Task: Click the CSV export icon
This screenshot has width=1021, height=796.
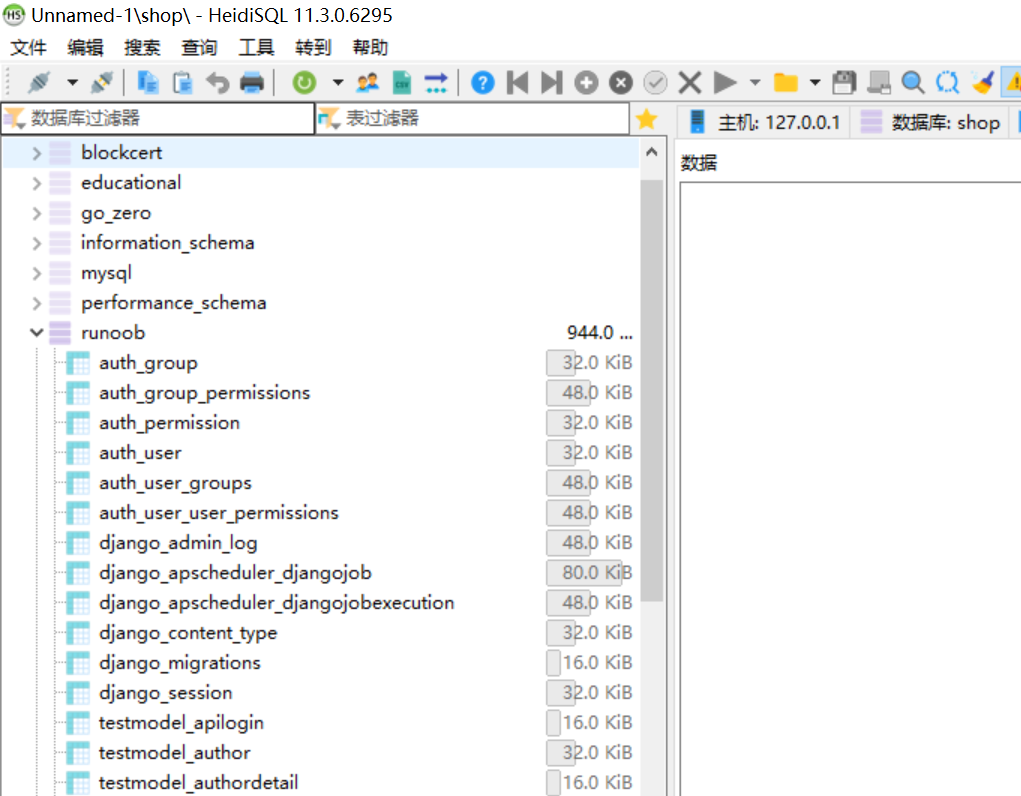Action: pyautogui.click(x=402, y=83)
